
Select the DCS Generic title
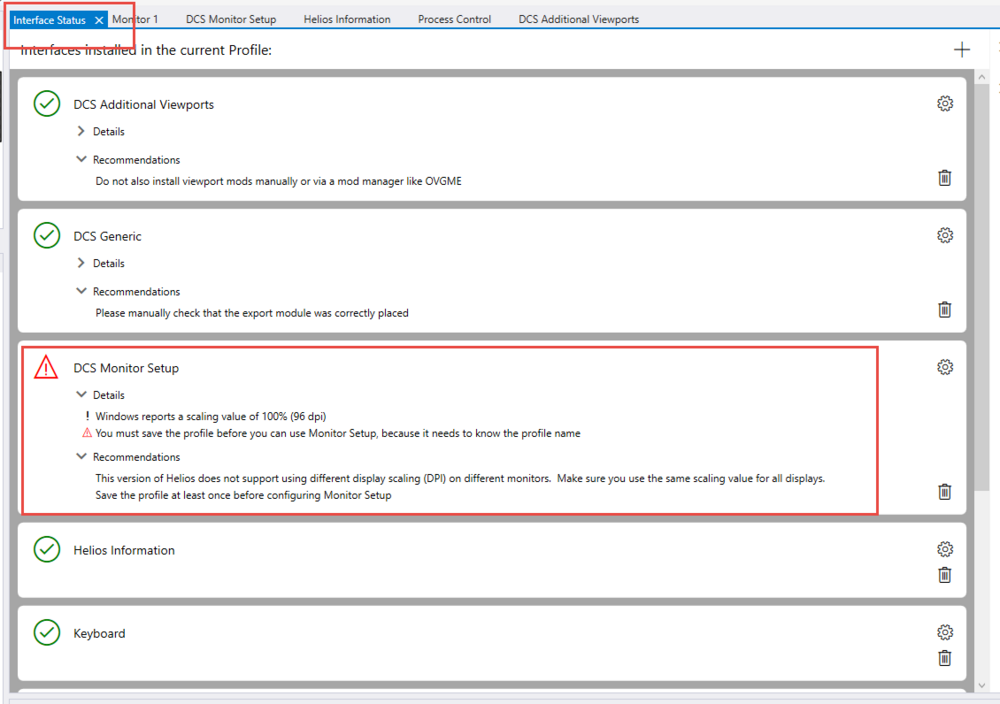pos(107,237)
